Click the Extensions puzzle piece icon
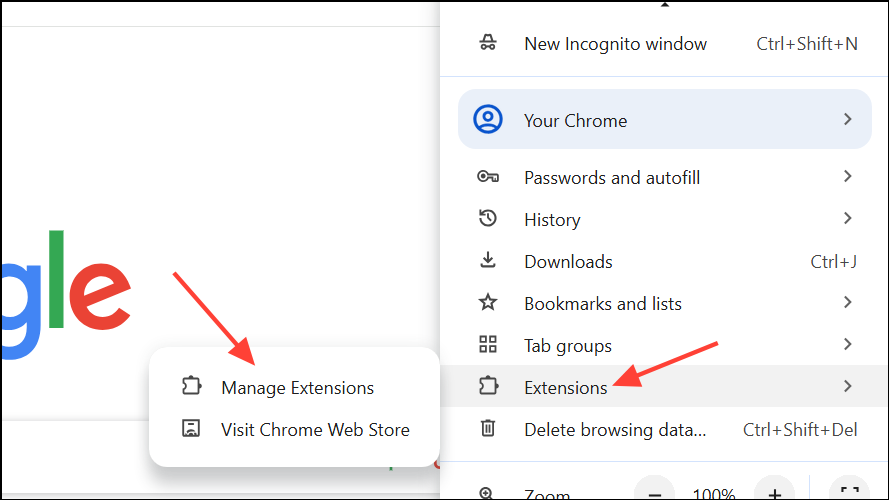 point(488,387)
